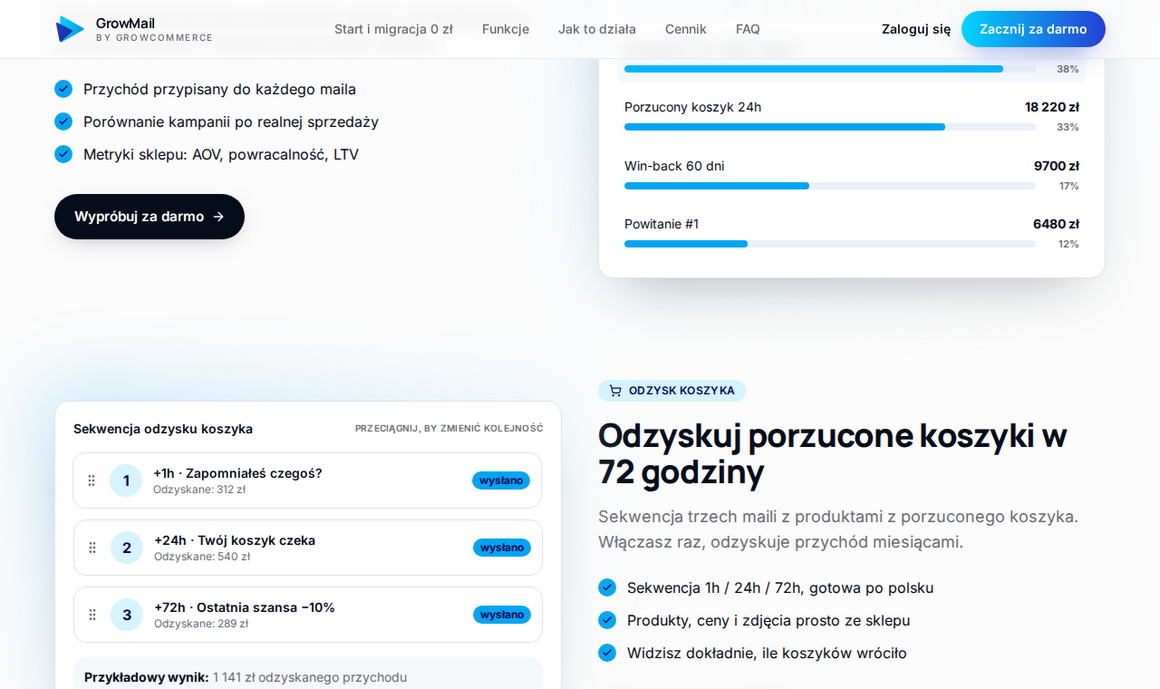Viewport: 1160px width, 689px height.
Task: Click check icon beside Sekwencja 1h / 24h / 72h
Action: [607, 588]
